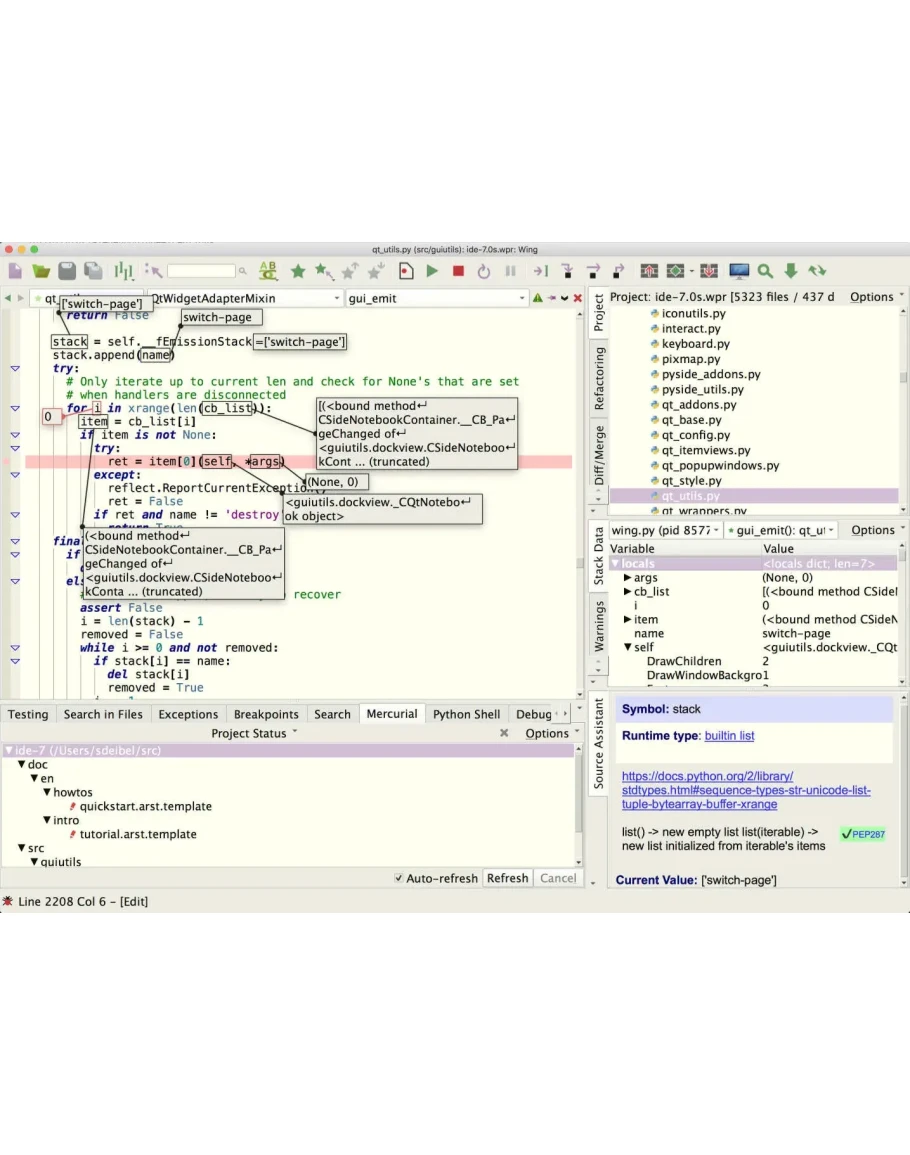The height and width of the screenshot is (1155, 910).
Task: Click the monitor display toolbar icon
Action: pyautogui.click(x=739, y=271)
